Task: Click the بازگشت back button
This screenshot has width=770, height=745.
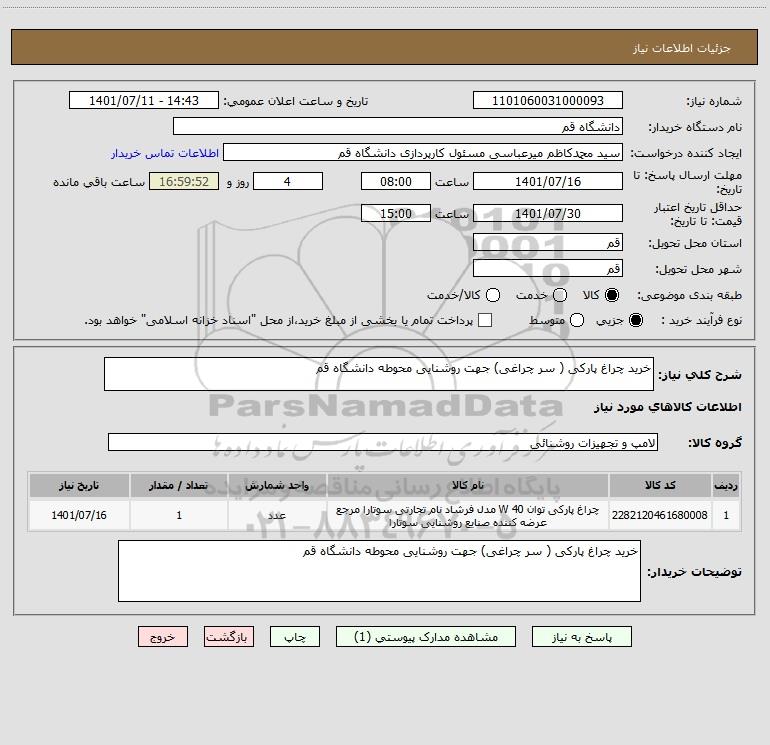Action: [229, 637]
